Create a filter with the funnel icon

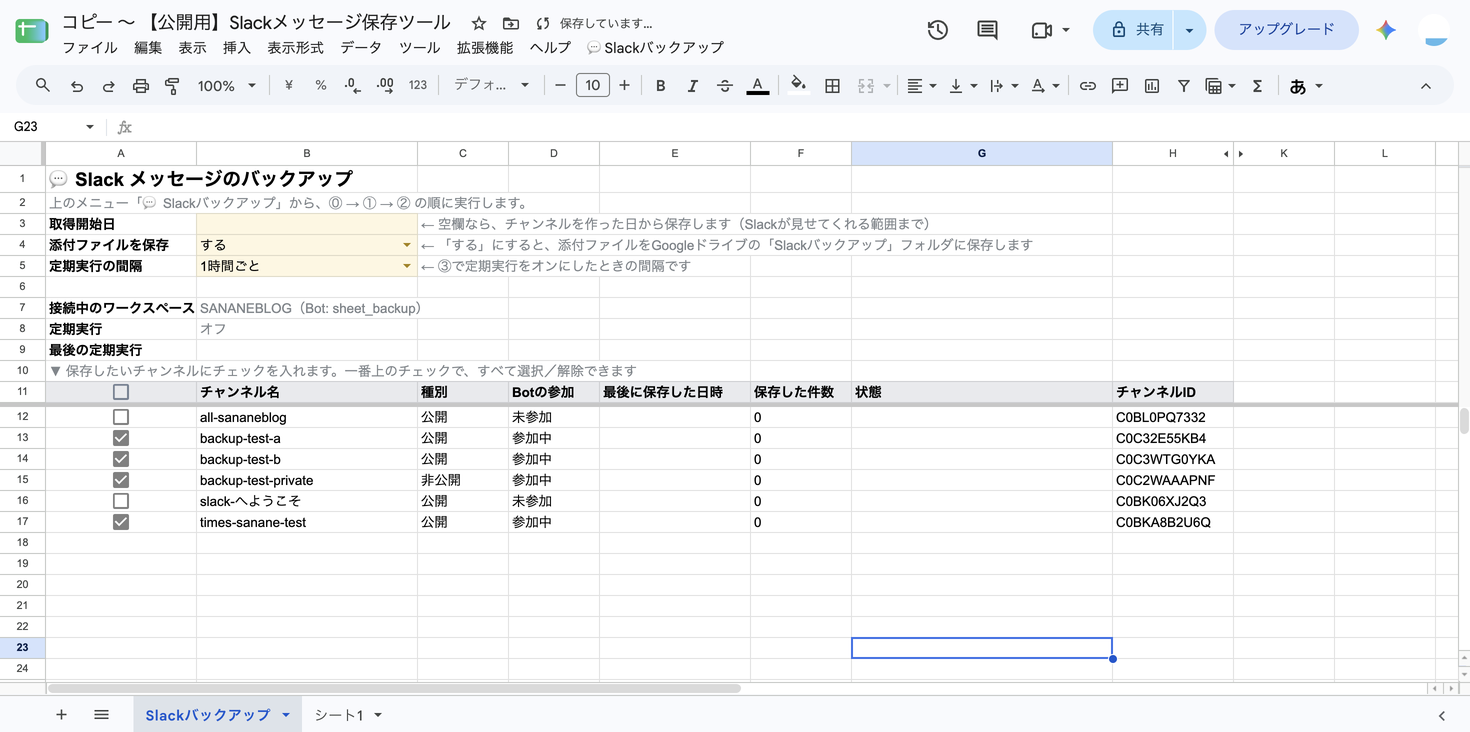point(1184,86)
